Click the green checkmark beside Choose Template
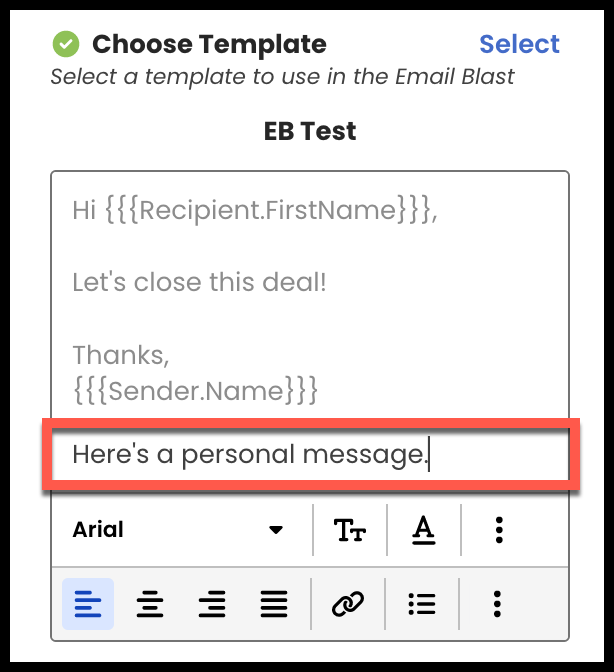 coord(66,44)
